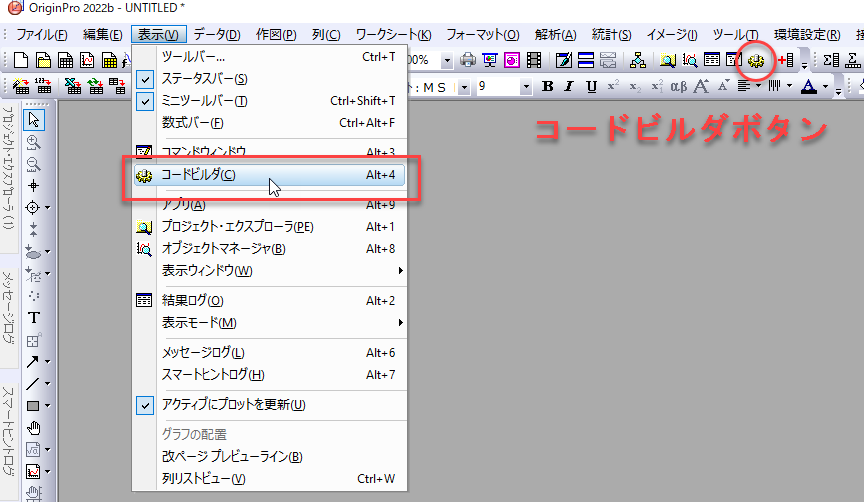Select the Pan hand tool

tap(34, 428)
